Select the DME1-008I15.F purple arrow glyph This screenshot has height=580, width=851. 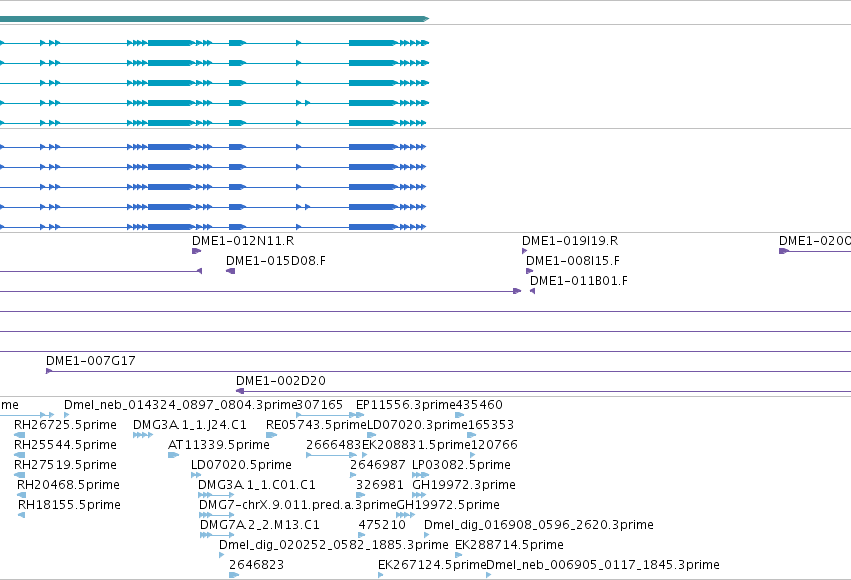[529, 271]
